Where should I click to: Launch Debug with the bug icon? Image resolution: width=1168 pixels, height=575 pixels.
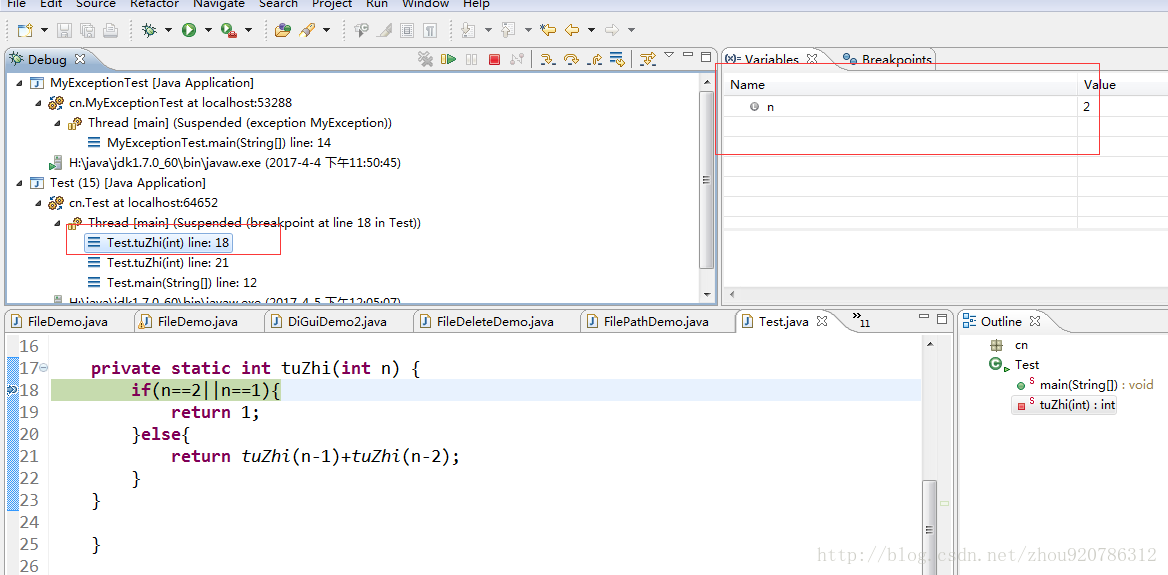[x=150, y=31]
